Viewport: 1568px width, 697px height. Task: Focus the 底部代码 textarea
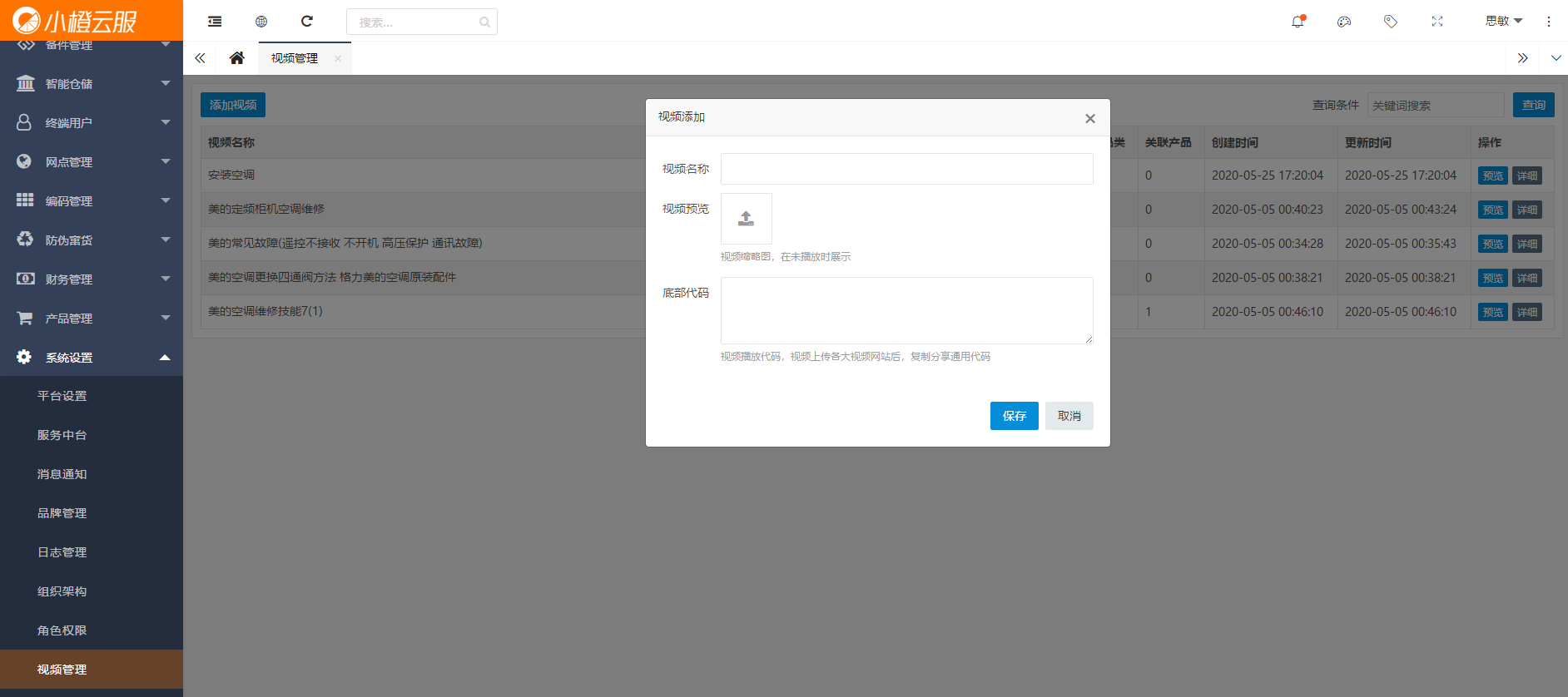(x=907, y=310)
